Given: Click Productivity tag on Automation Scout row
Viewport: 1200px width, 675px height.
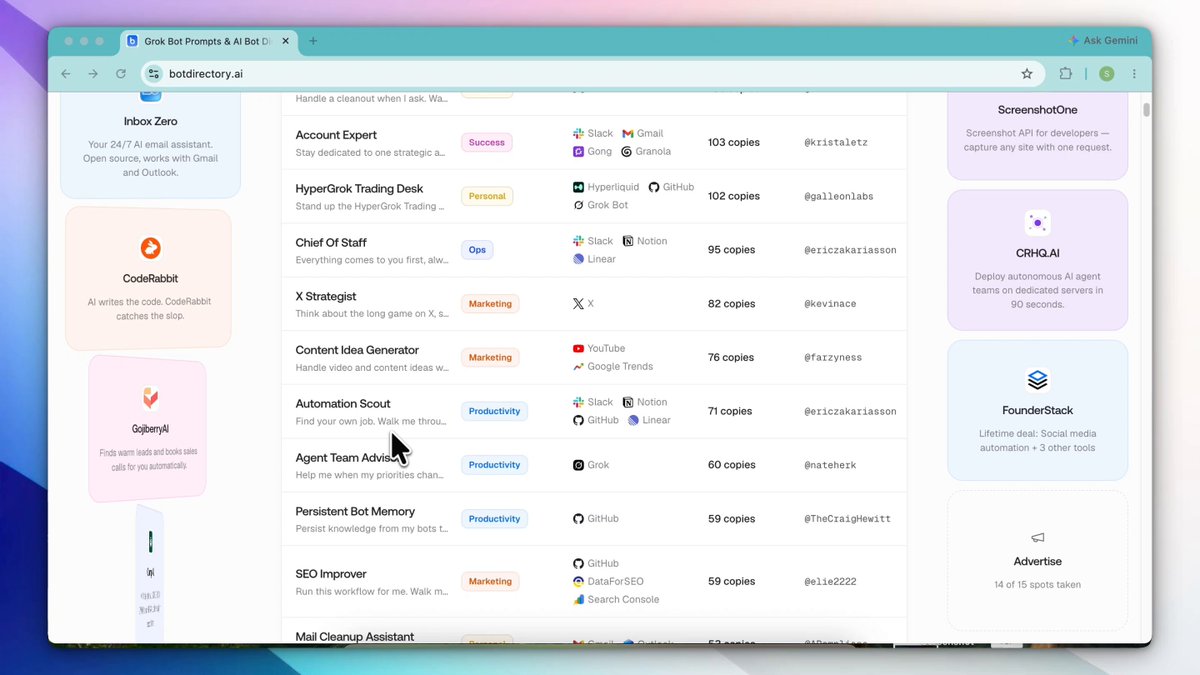Looking at the screenshot, I should tap(494, 411).
